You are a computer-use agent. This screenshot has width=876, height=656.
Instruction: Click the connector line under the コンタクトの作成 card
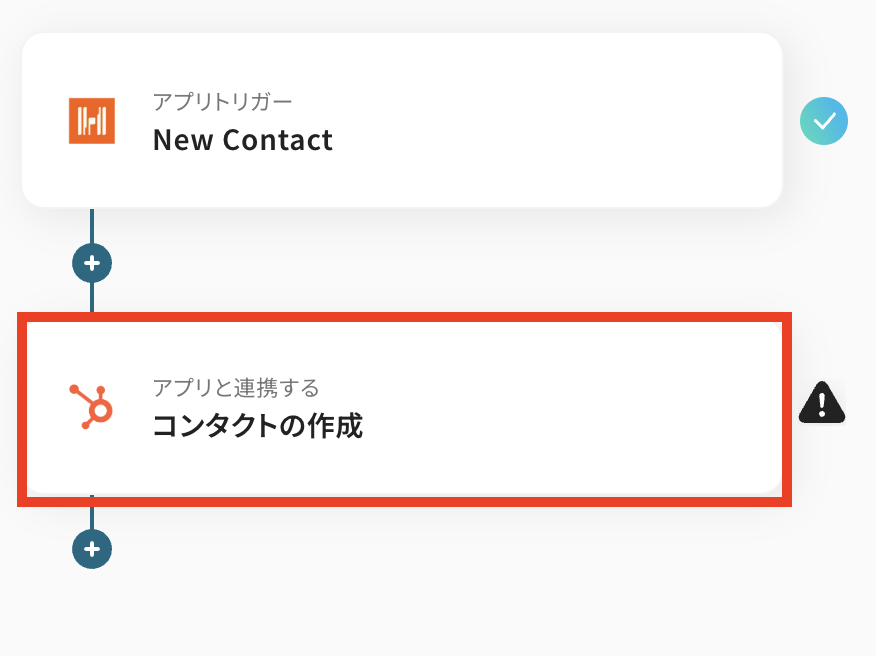coord(92,518)
